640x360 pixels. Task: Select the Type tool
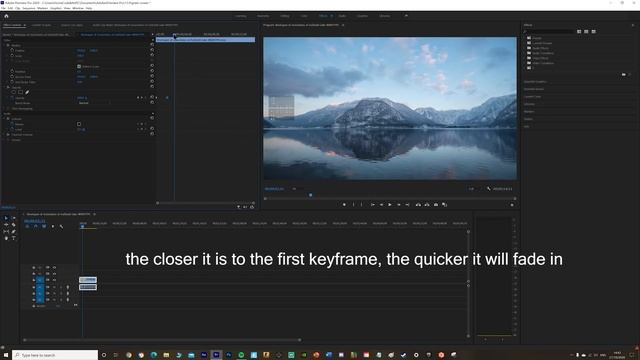13,238
